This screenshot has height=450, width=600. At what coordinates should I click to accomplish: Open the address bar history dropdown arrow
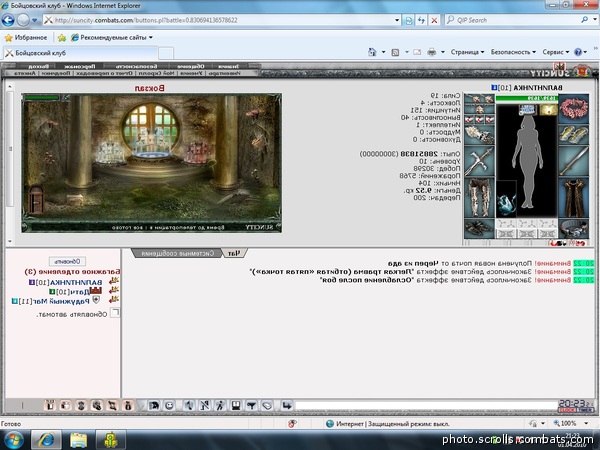[397, 20]
